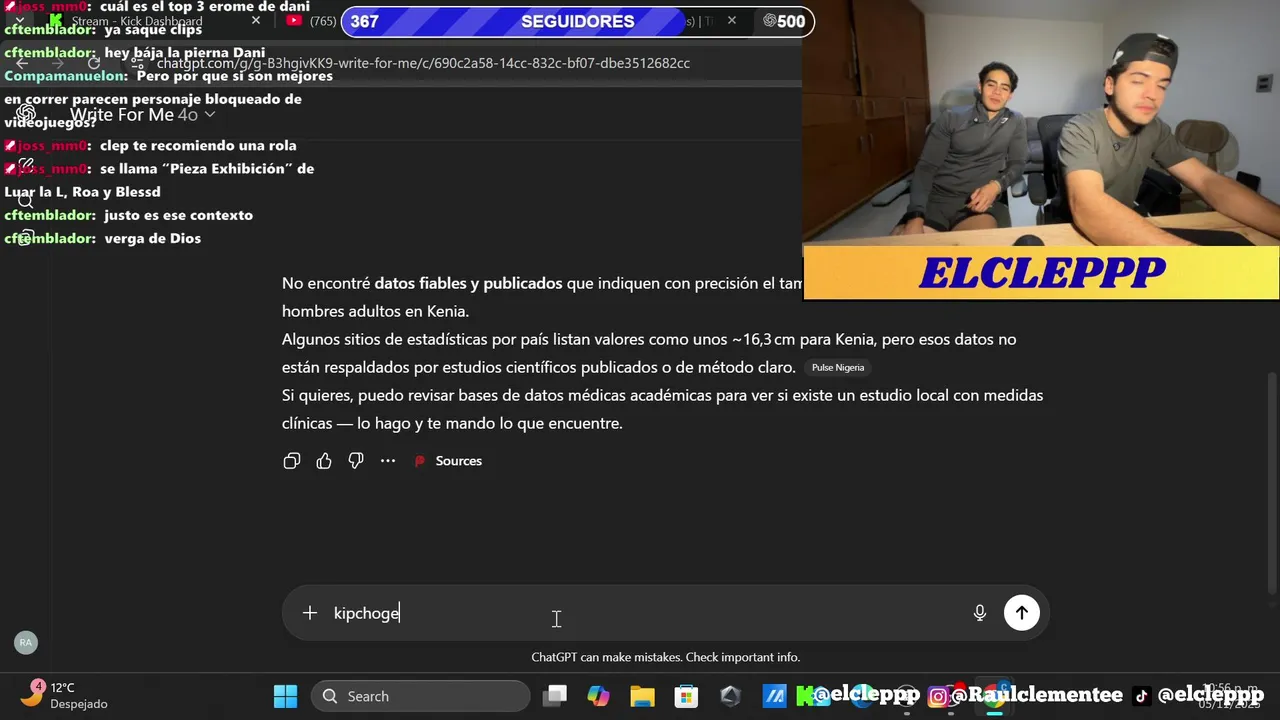Open more actions ellipsis under response
1280x720 pixels.
388,461
